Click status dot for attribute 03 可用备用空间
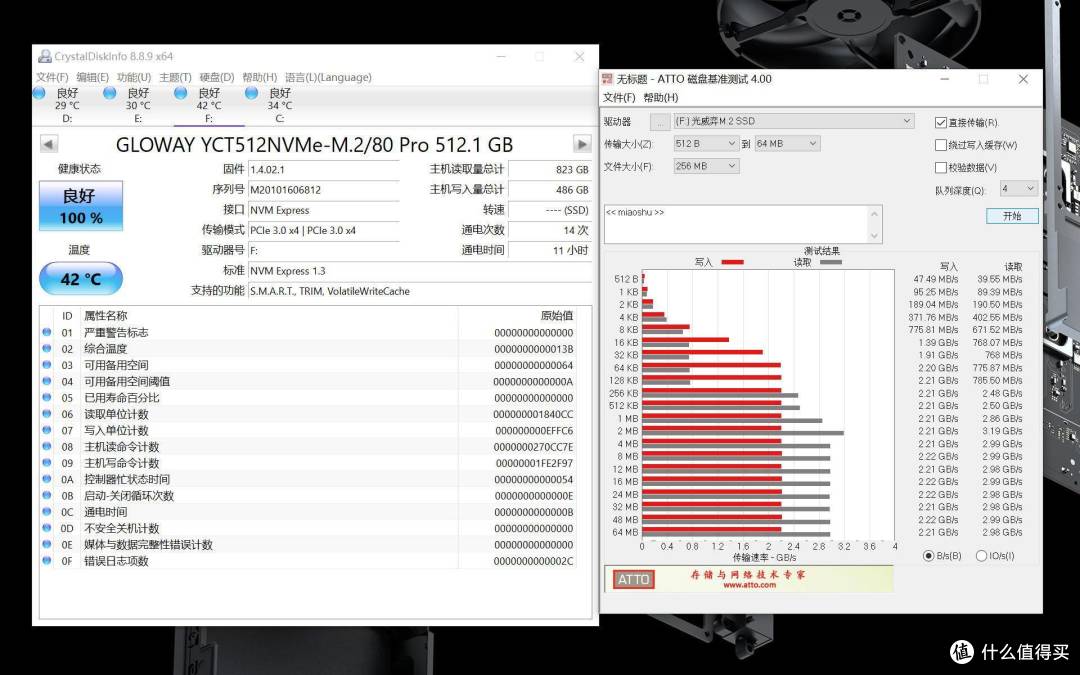The height and width of the screenshot is (675, 1080). pos(47,365)
